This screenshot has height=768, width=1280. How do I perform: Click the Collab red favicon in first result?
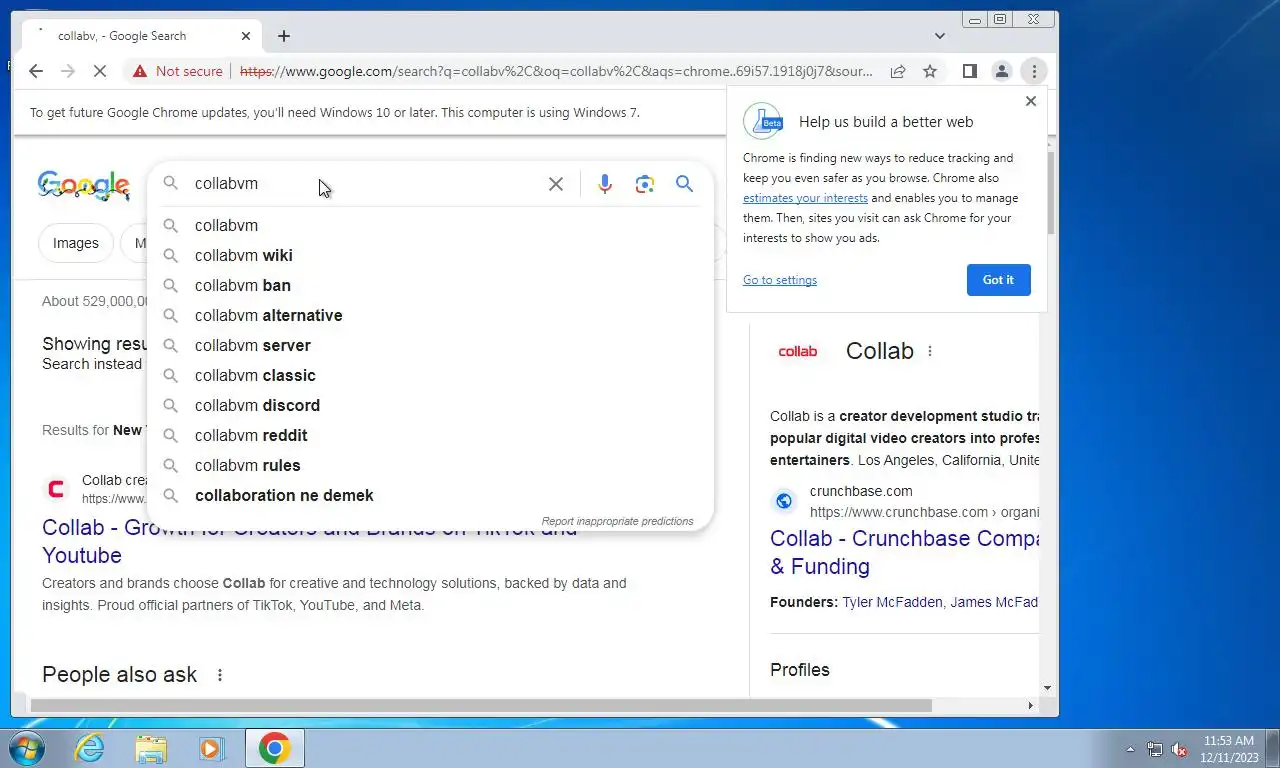click(56, 489)
